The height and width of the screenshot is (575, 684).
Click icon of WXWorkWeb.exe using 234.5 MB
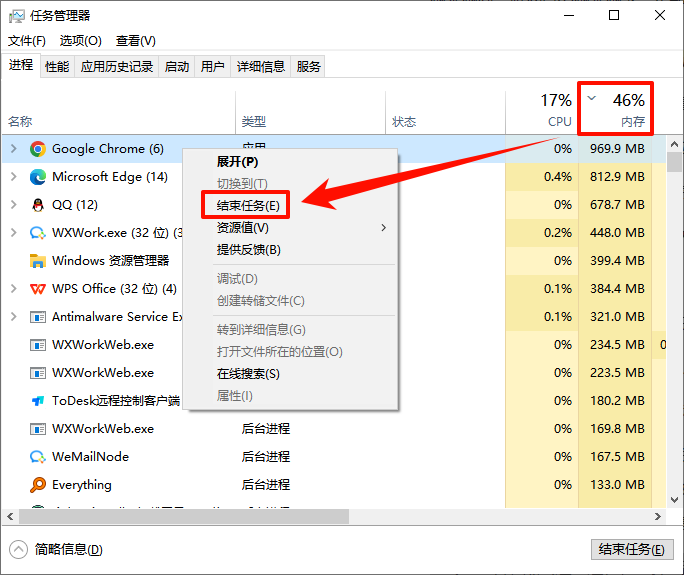coord(38,345)
